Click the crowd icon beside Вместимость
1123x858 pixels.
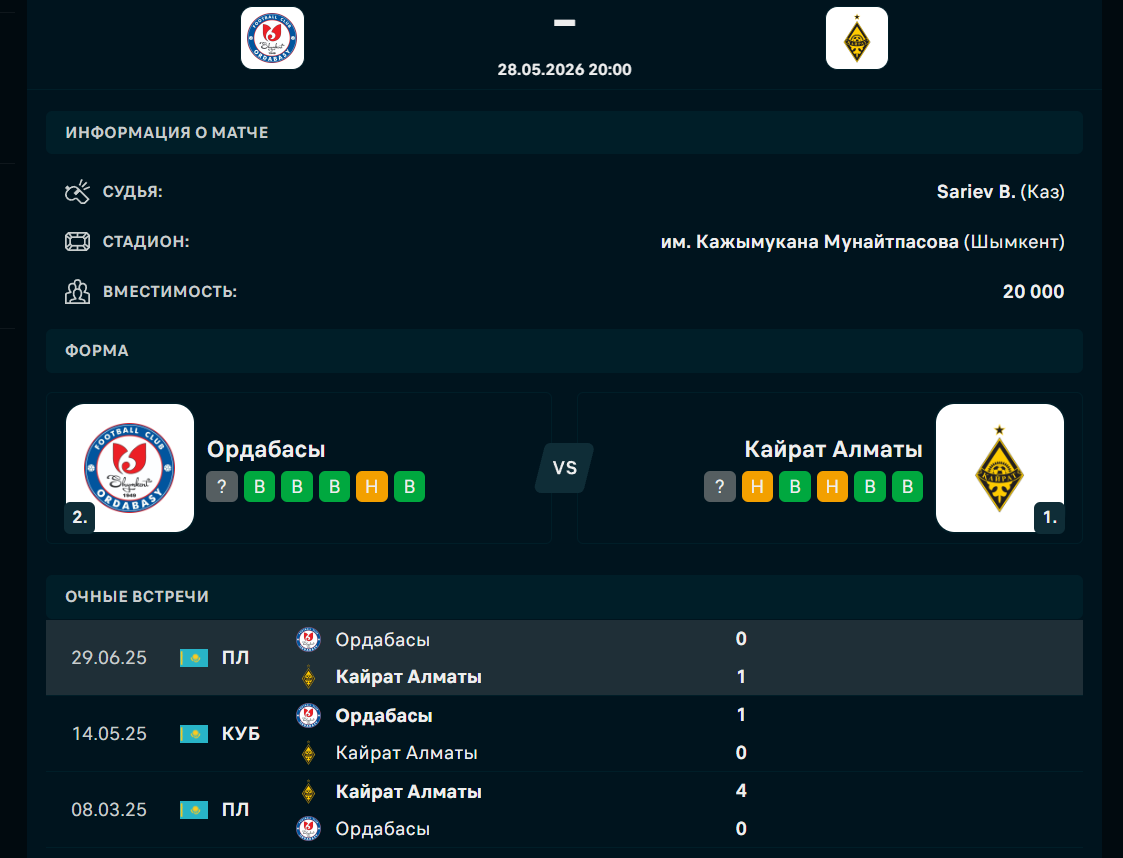[77, 291]
